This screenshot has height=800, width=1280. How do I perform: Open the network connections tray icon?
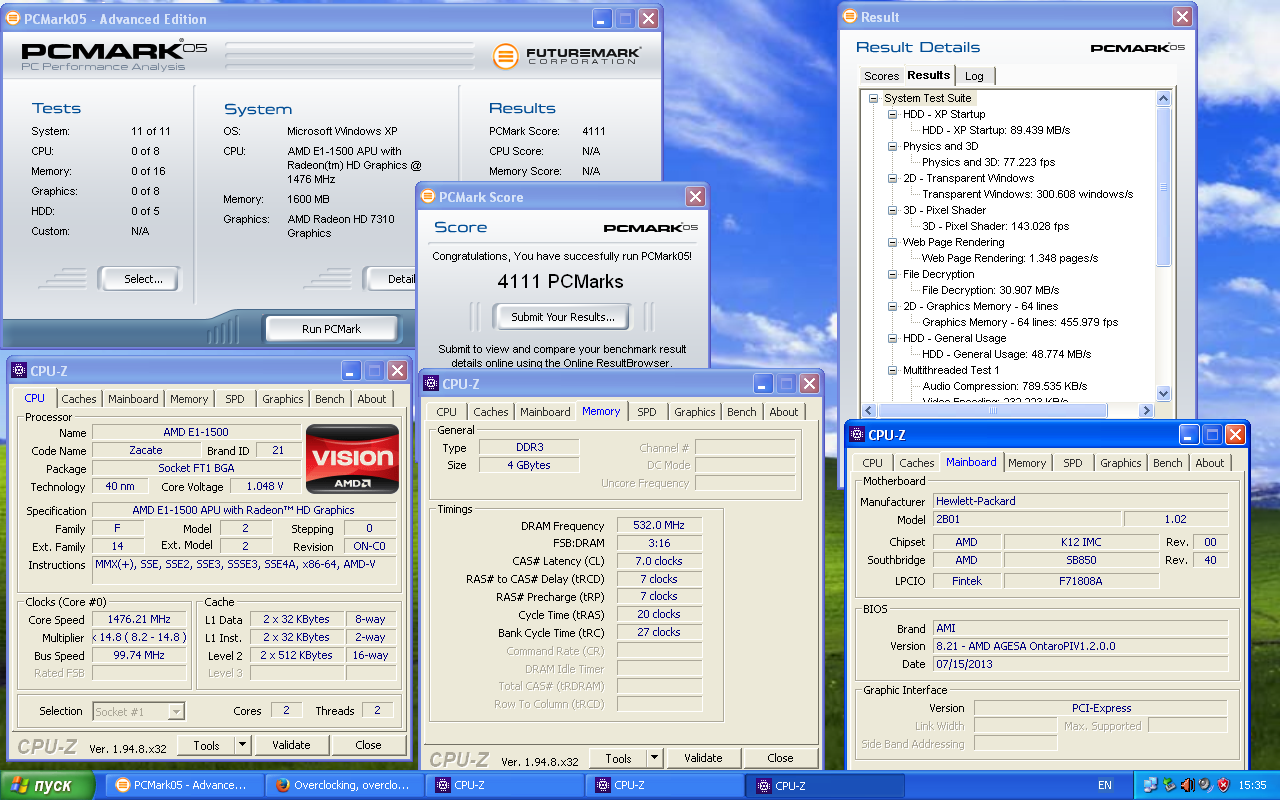pyautogui.click(x=1150, y=785)
